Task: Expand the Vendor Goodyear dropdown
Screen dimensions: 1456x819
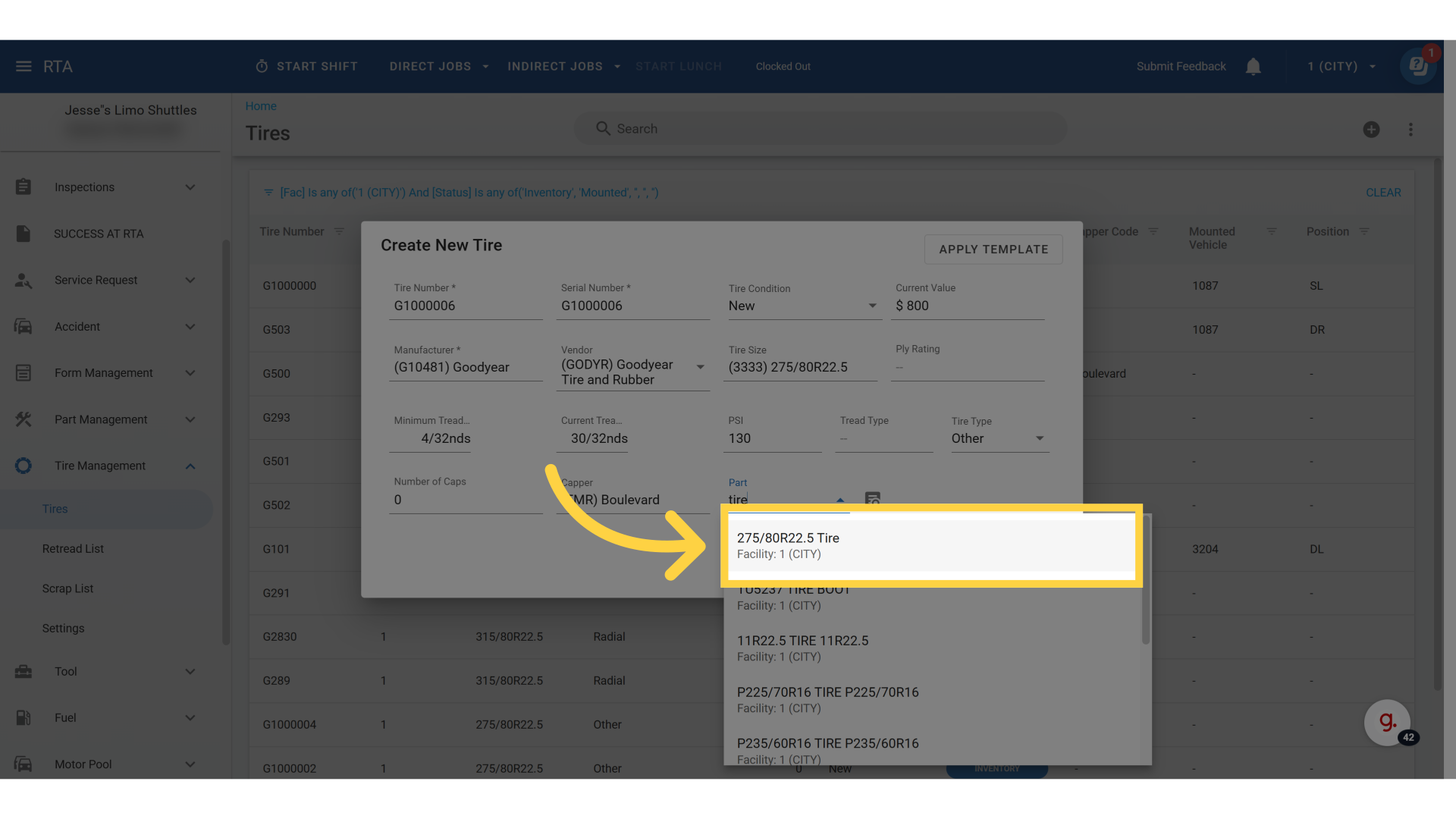Action: click(701, 367)
